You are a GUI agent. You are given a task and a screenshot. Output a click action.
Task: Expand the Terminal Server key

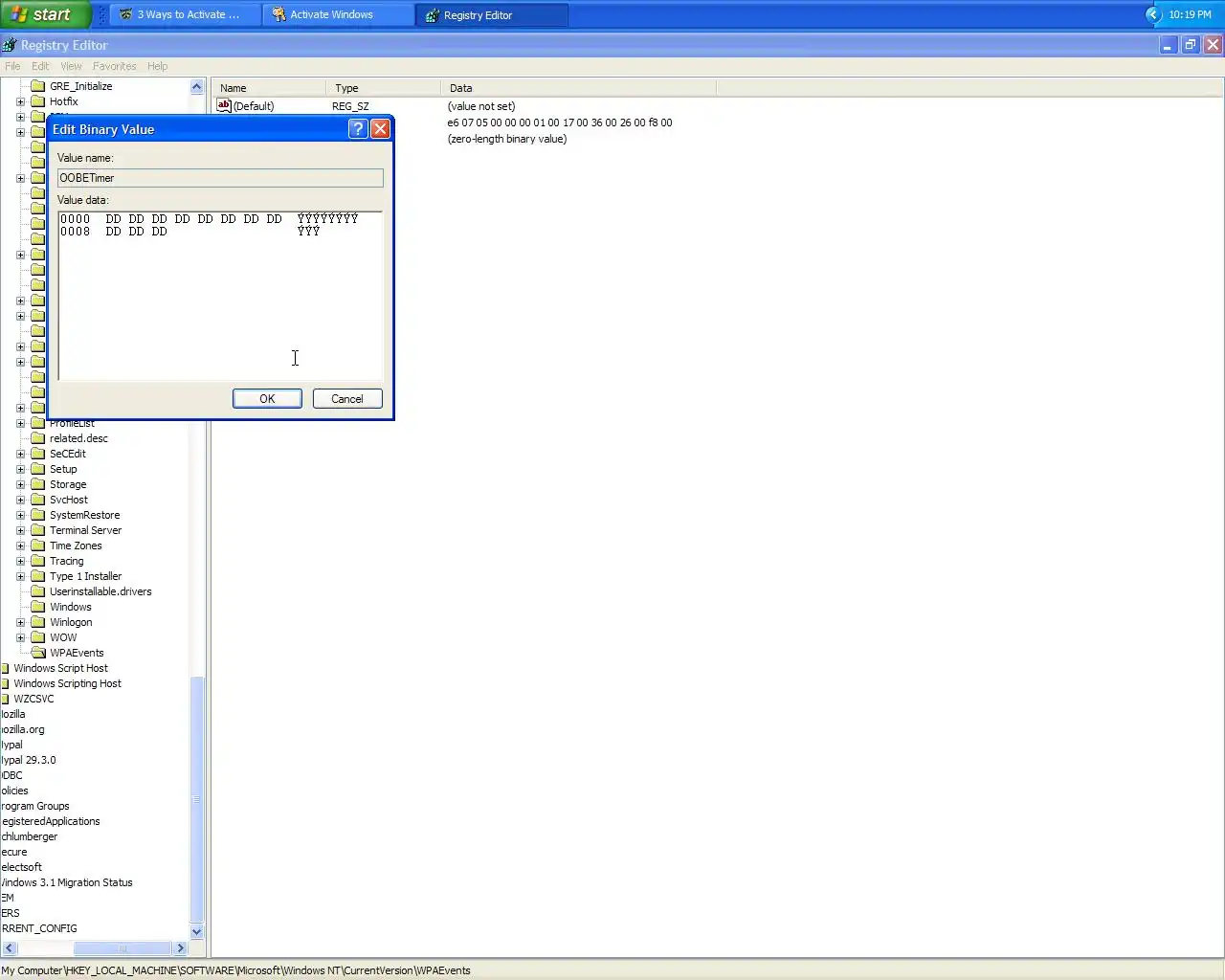(20, 530)
